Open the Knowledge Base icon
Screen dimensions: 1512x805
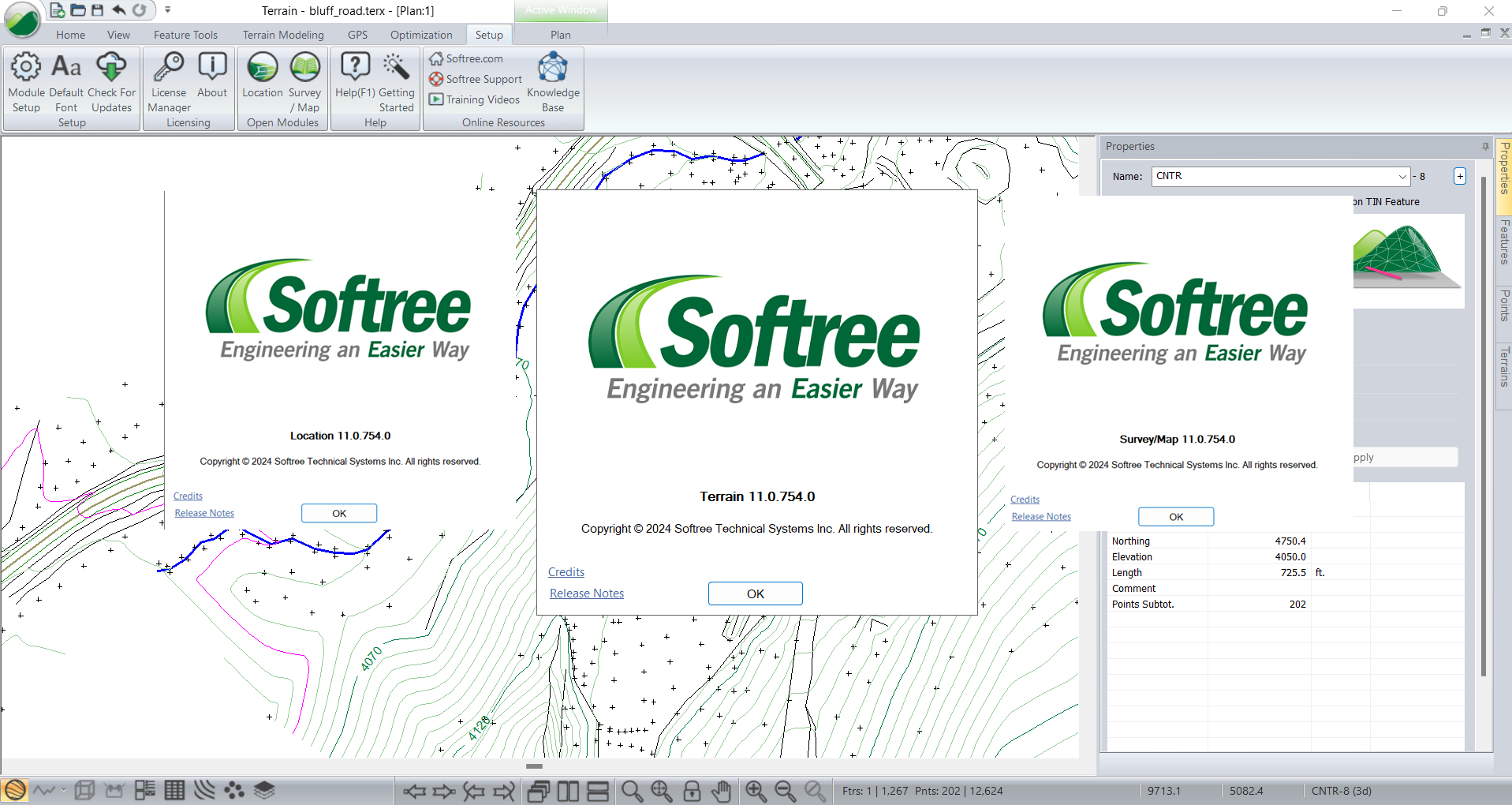click(x=553, y=82)
